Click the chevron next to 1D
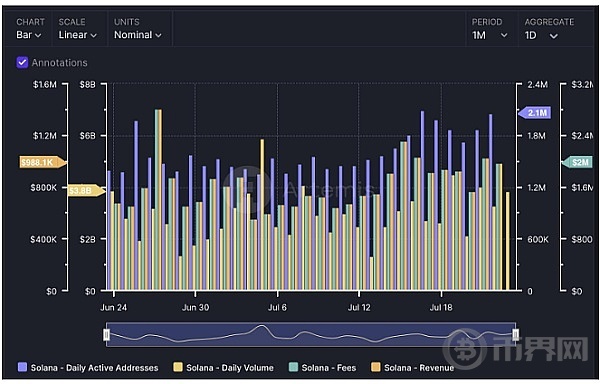600x384 pixels. coord(553,36)
